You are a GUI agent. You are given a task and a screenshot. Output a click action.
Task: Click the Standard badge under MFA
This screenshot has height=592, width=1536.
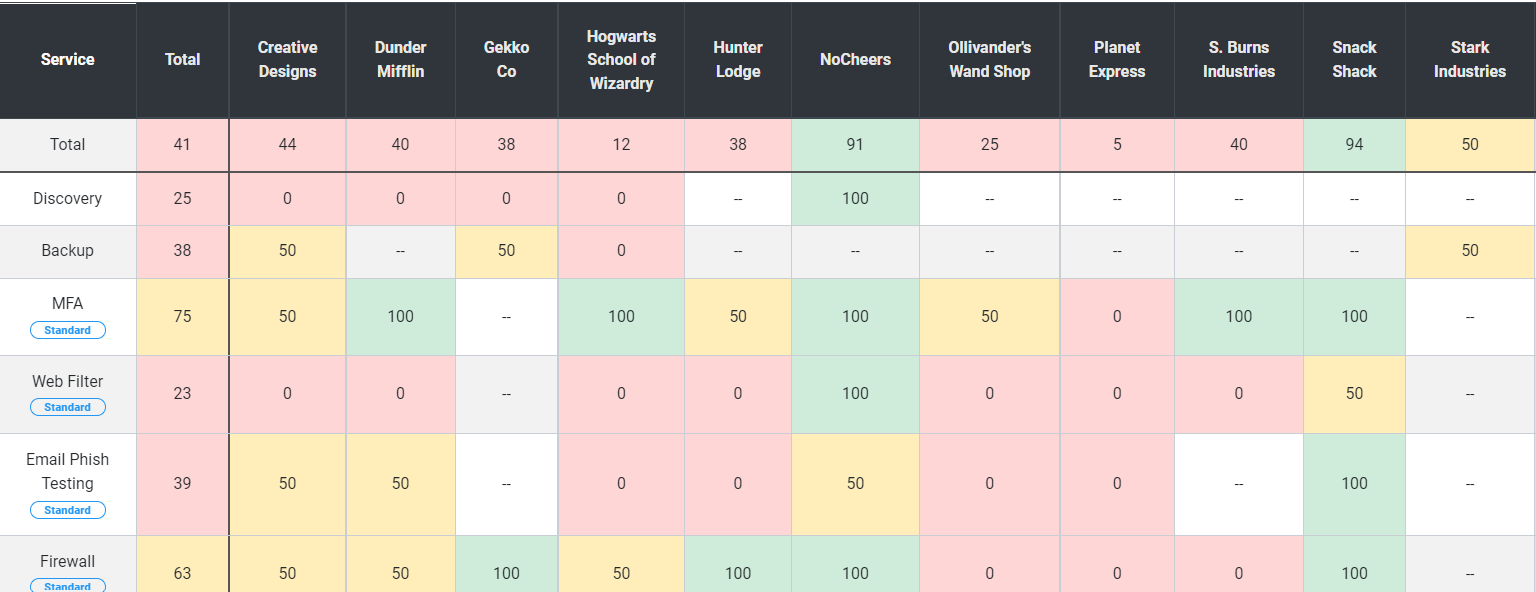67,330
